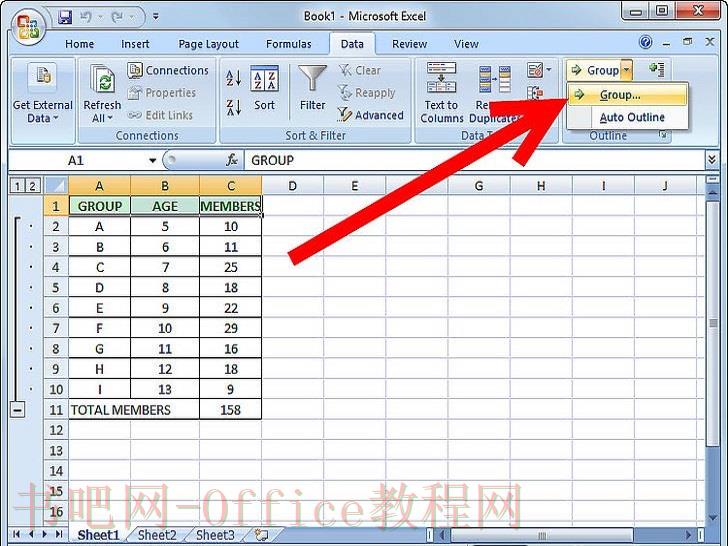Choose Auto Outline menu entry
728x546 pixels.
click(x=627, y=117)
